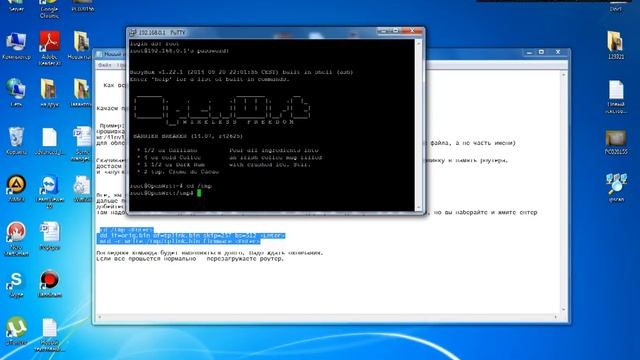Click the BusyBox version line in PuTTY

coord(242,72)
